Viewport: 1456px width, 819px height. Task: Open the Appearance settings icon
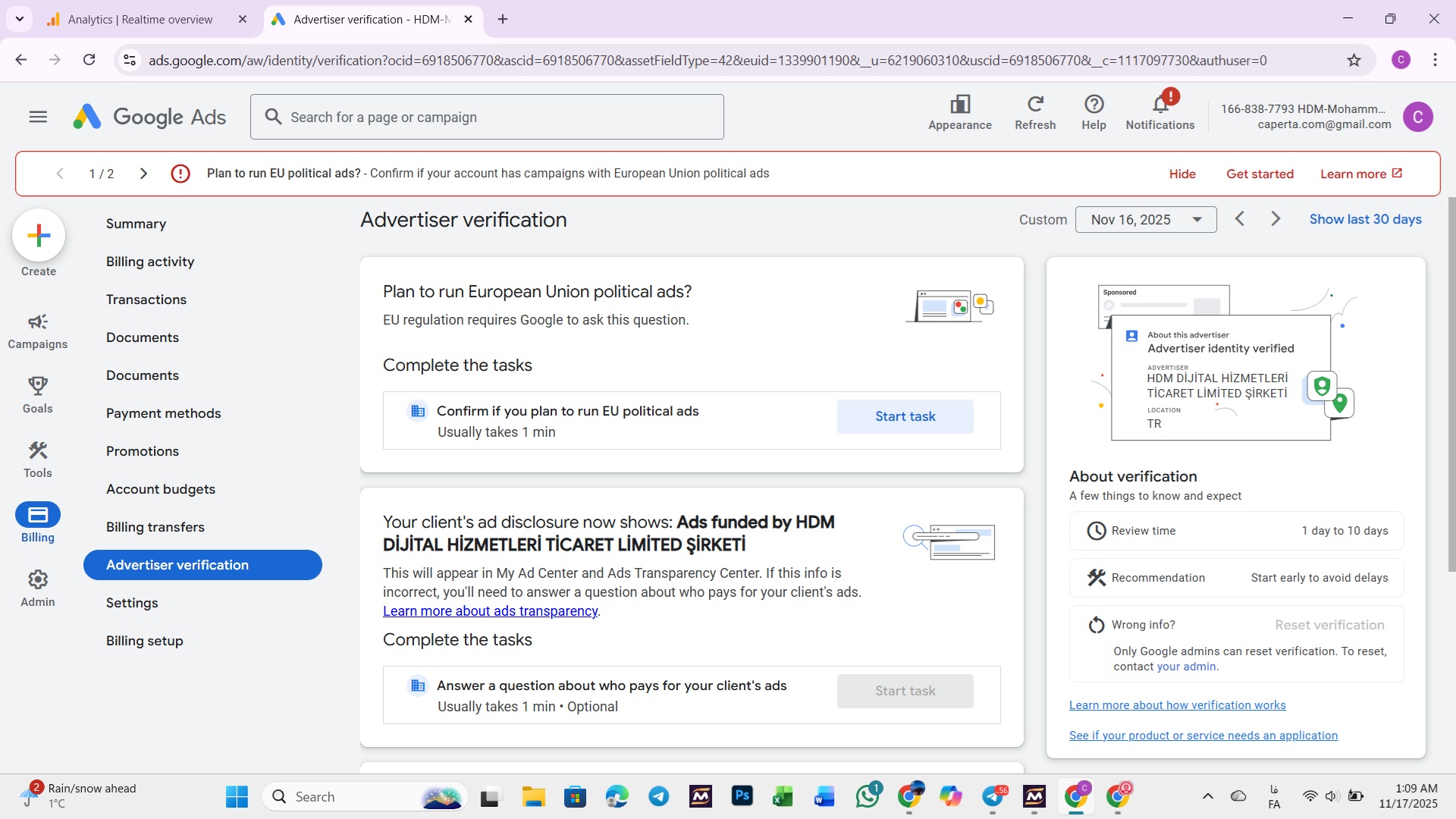click(959, 105)
